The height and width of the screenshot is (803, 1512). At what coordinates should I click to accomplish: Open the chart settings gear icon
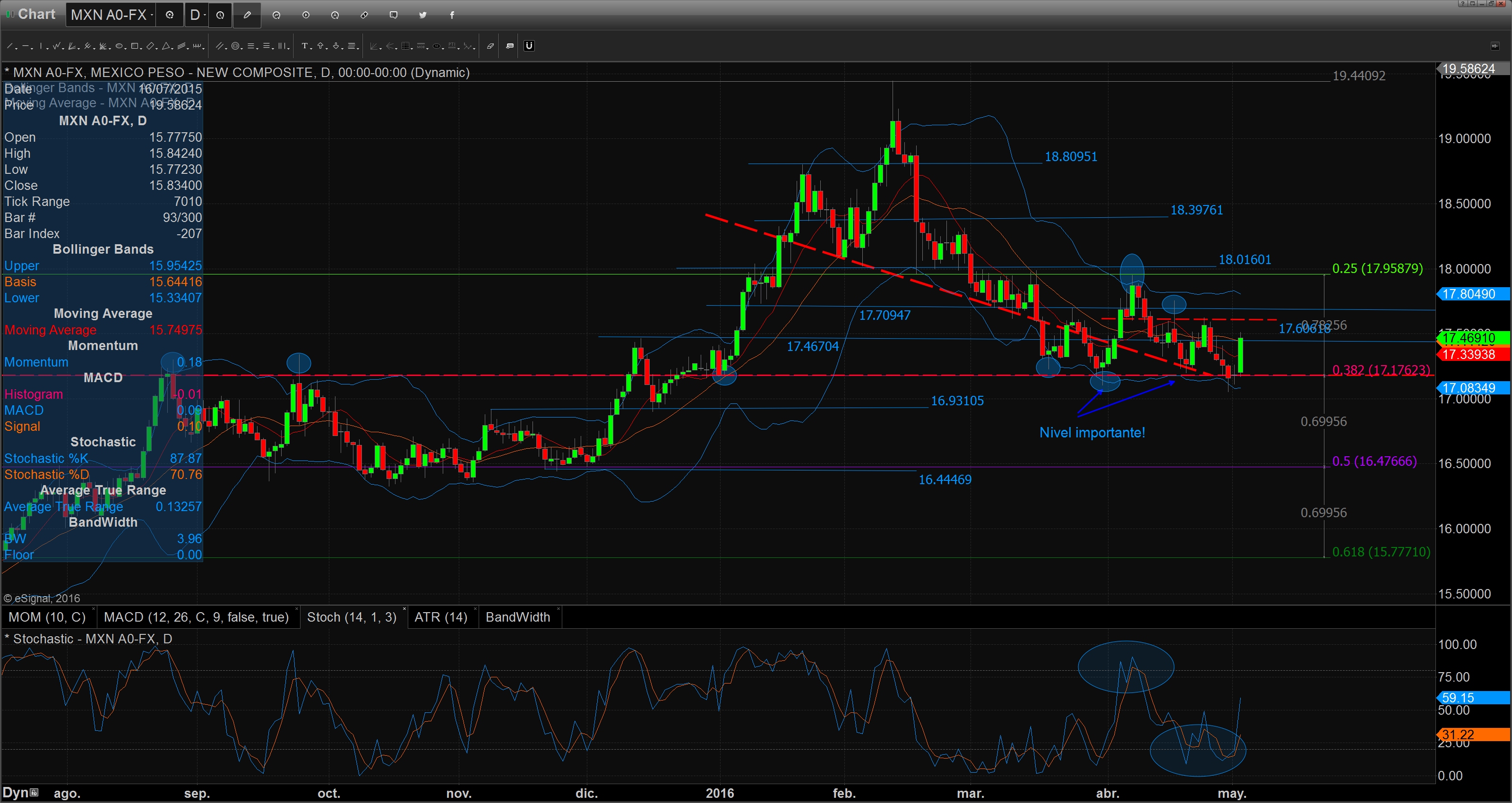pos(170,15)
